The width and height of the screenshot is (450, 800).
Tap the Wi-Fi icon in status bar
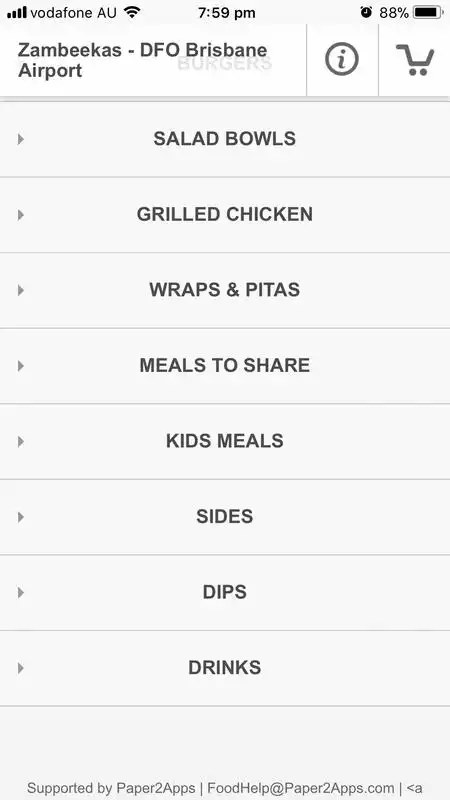pos(133,12)
